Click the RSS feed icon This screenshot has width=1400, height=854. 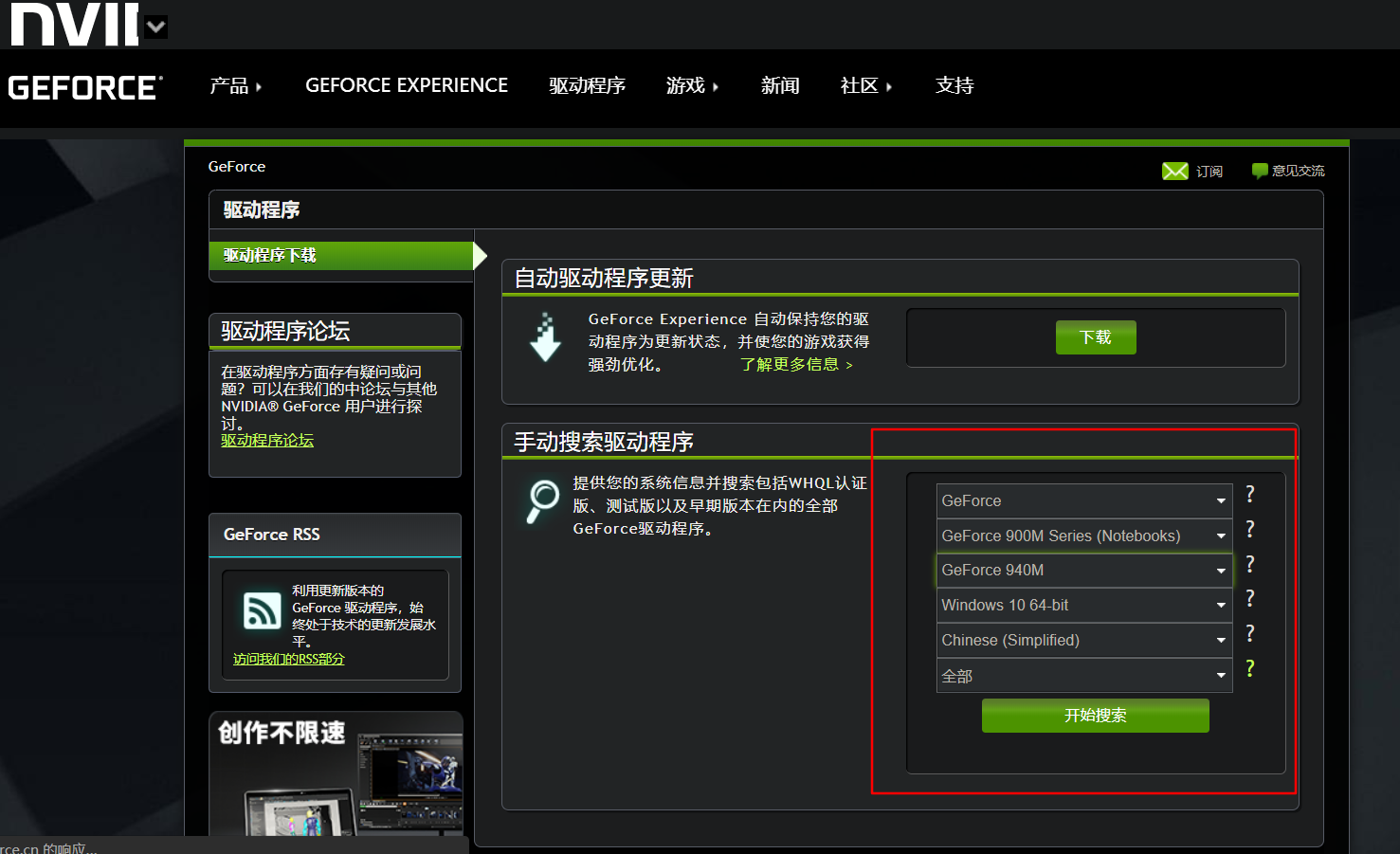click(x=263, y=610)
